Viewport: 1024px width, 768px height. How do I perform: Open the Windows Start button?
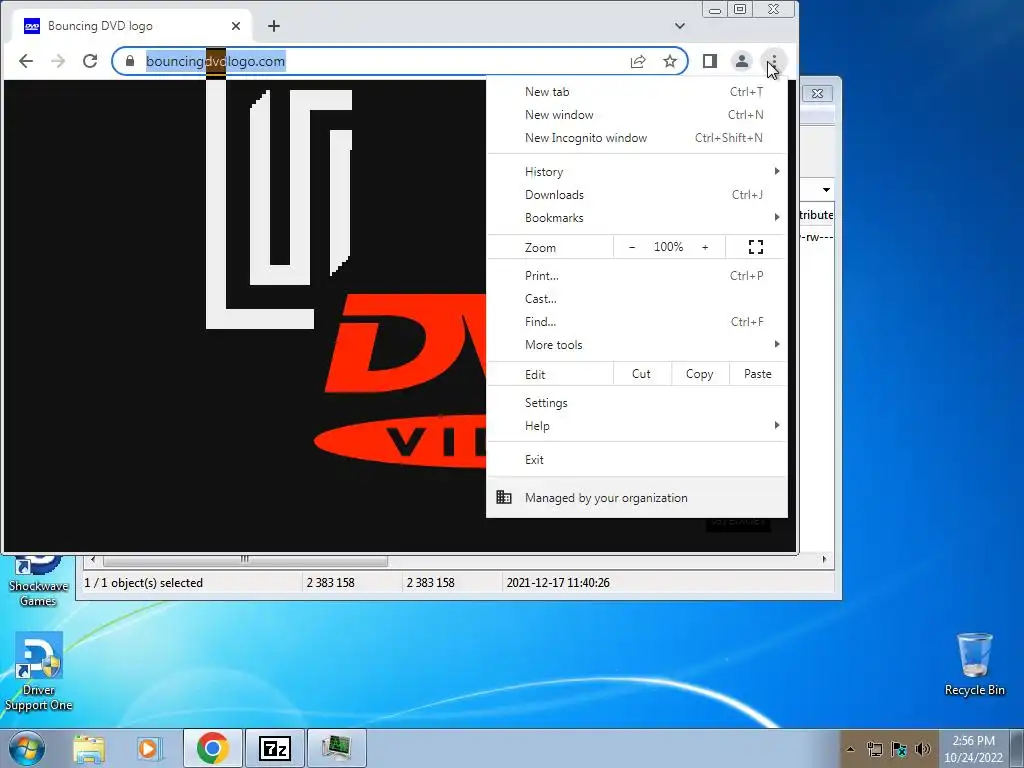[x=26, y=748]
